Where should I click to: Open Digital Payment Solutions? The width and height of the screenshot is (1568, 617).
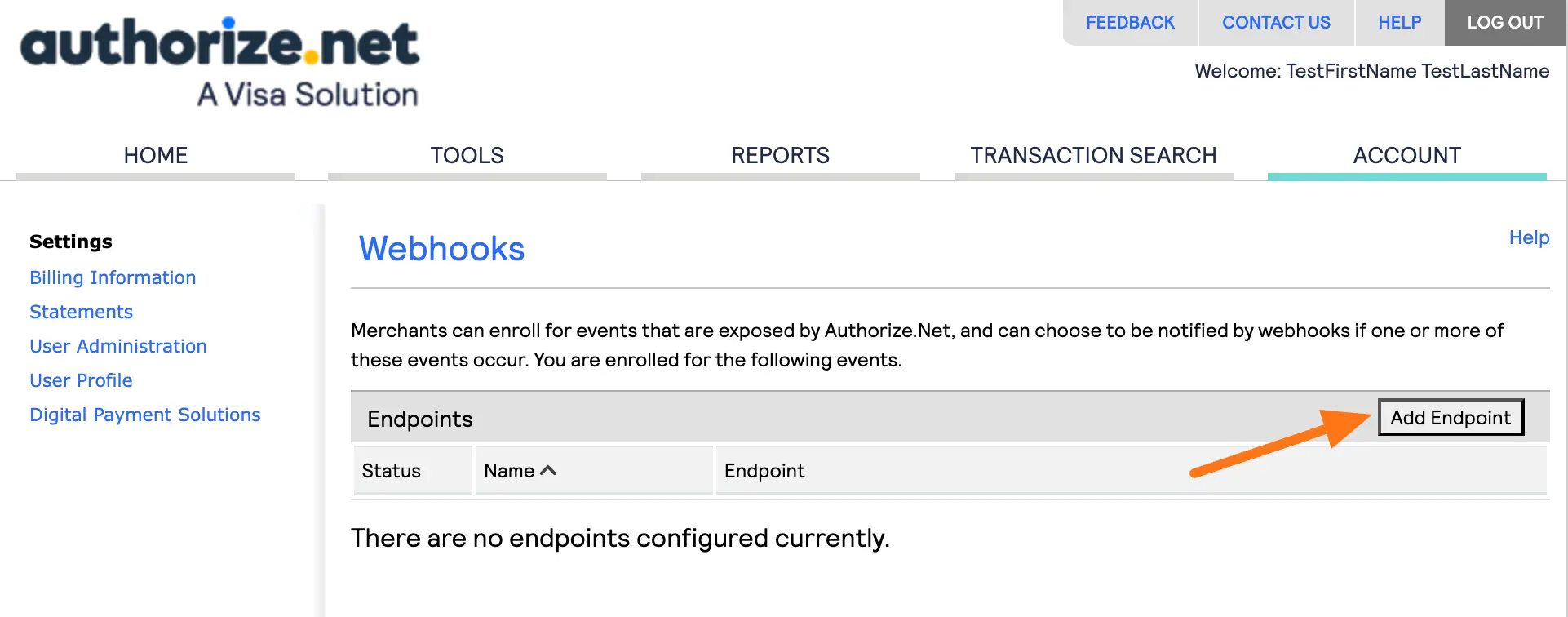coord(145,415)
